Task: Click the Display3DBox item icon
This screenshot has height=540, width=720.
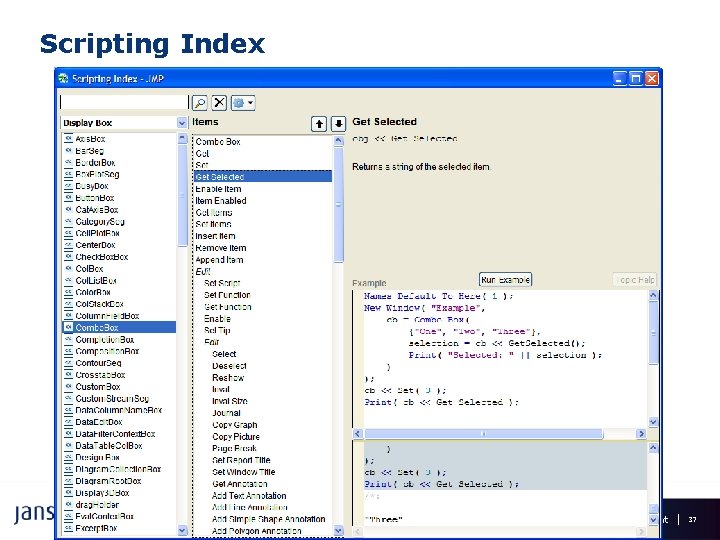Action: click(x=68, y=493)
